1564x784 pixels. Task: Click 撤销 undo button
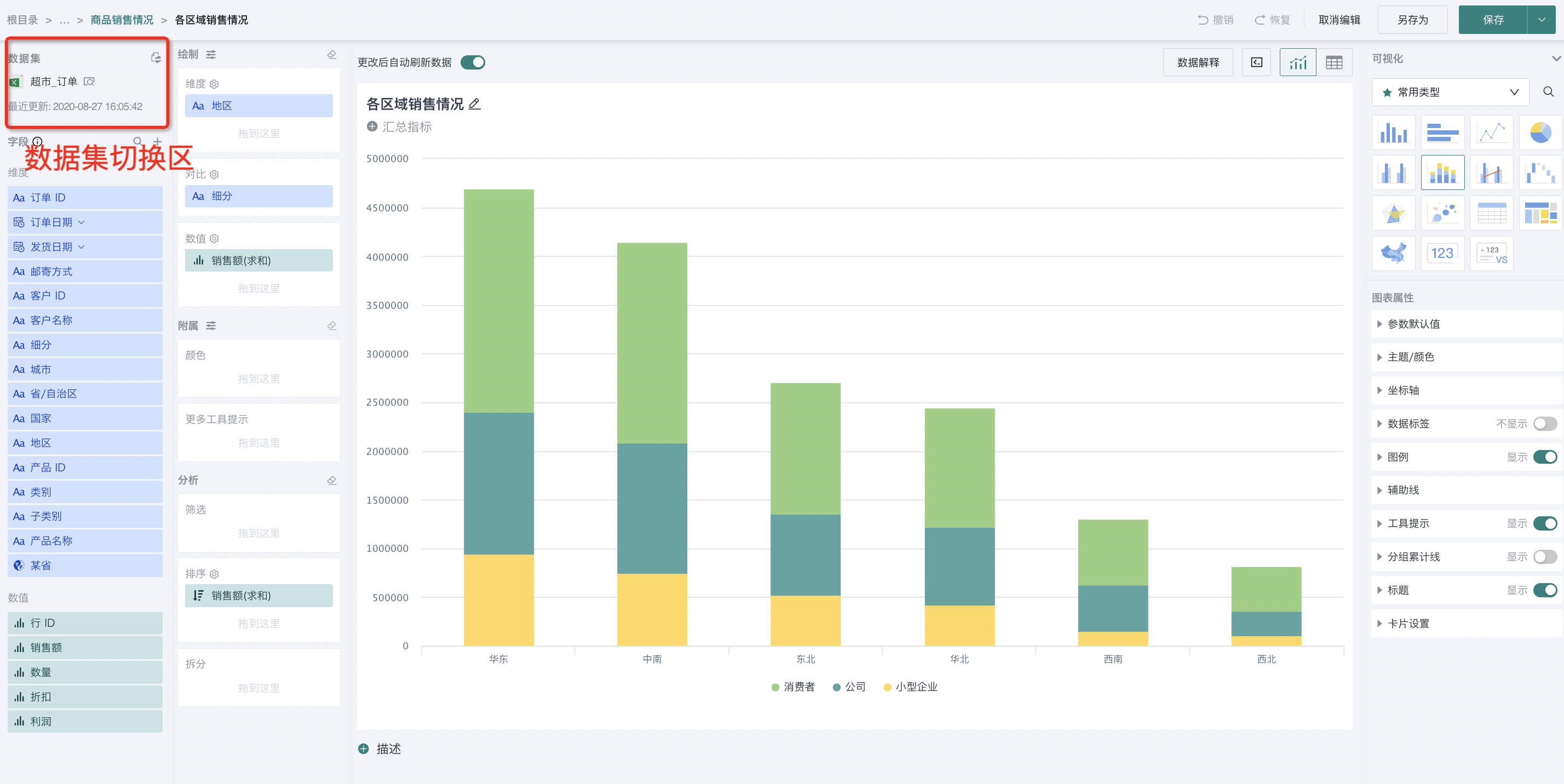(x=1216, y=20)
